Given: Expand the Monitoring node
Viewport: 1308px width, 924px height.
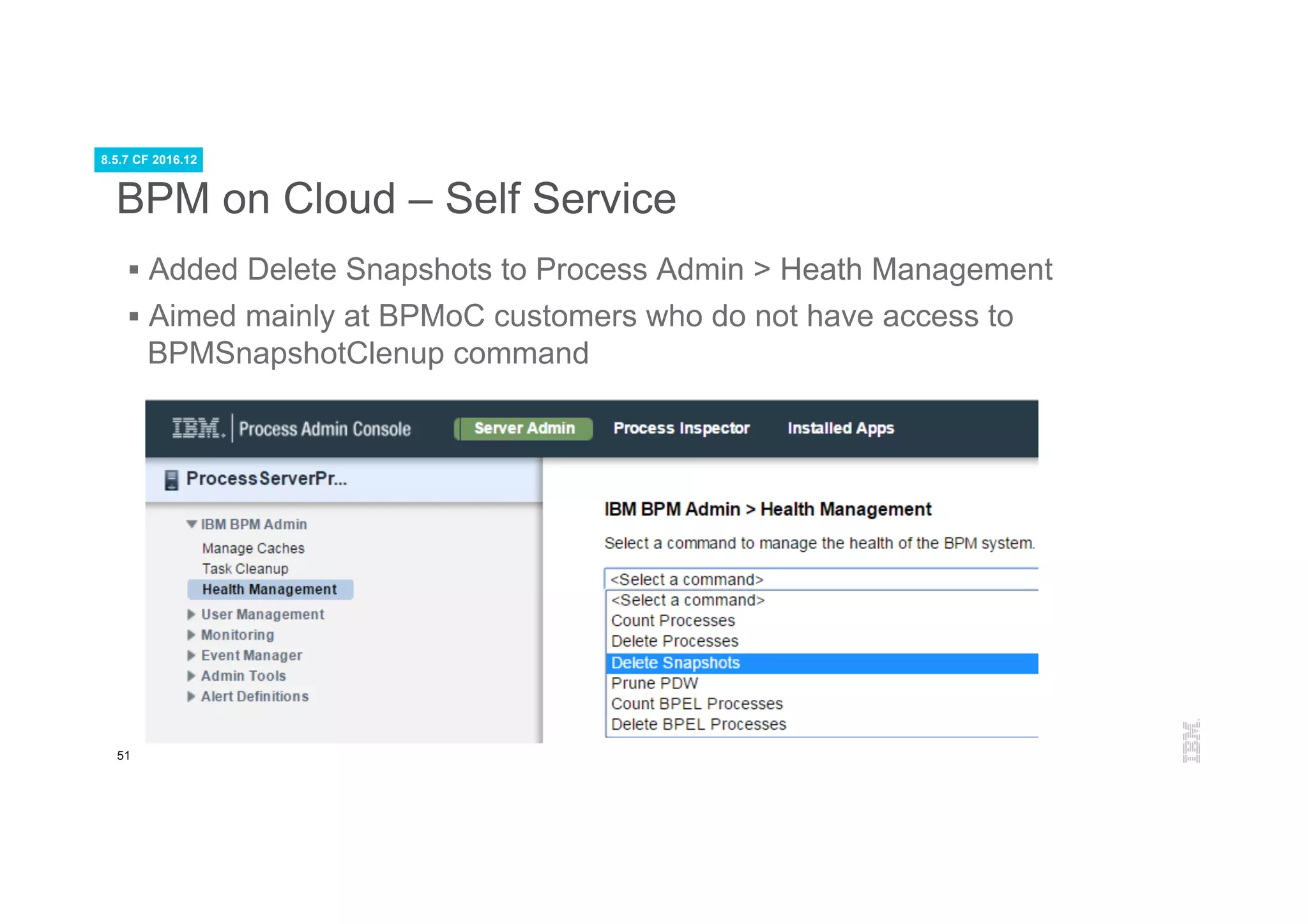Looking at the screenshot, I should (x=191, y=635).
